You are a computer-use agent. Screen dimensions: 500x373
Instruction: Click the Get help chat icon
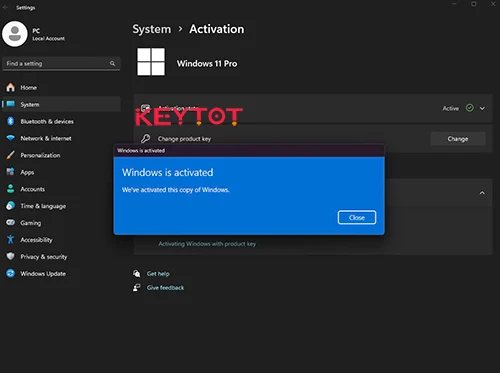coord(137,274)
